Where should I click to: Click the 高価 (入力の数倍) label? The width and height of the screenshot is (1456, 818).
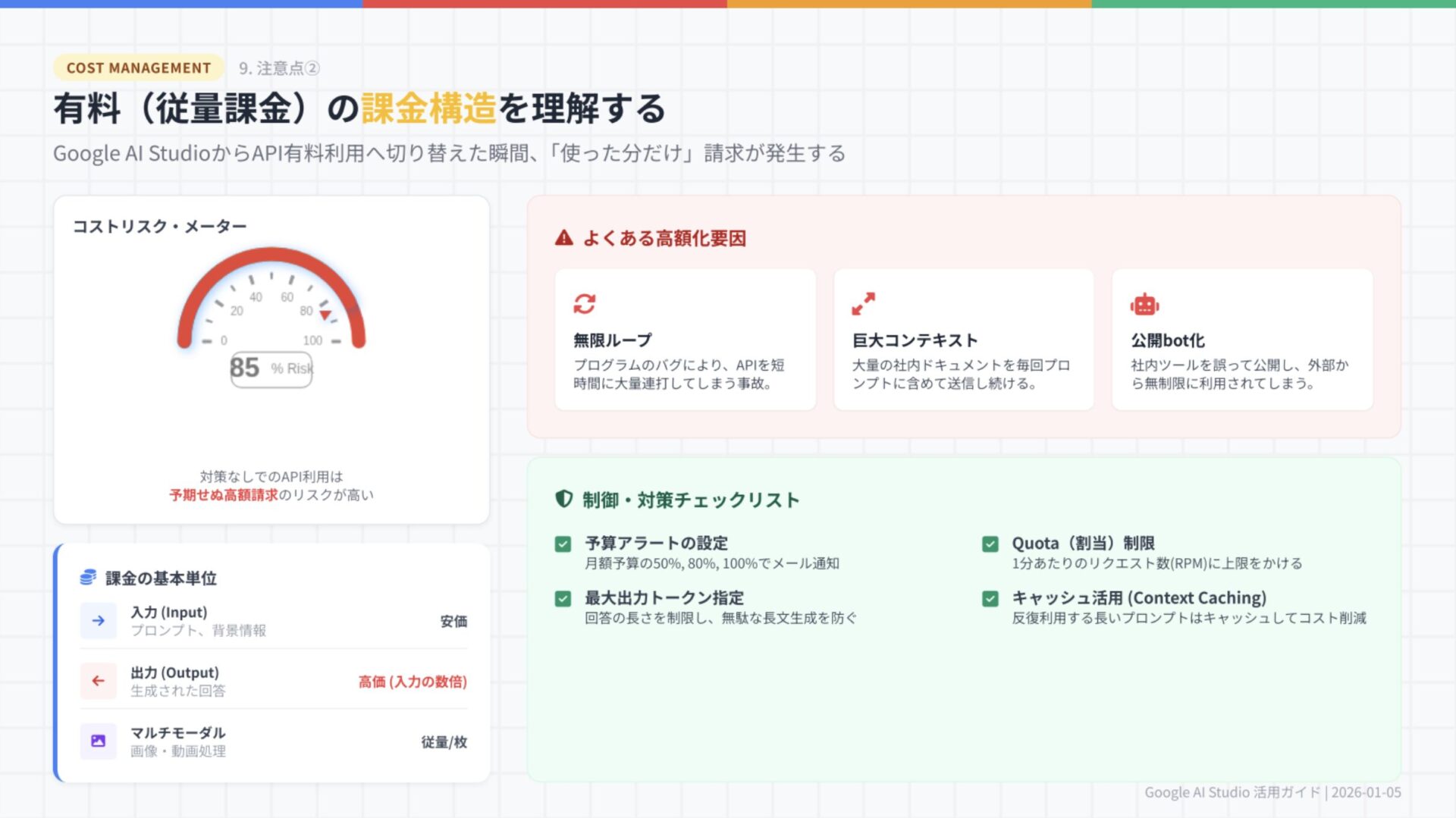point(413,682)
